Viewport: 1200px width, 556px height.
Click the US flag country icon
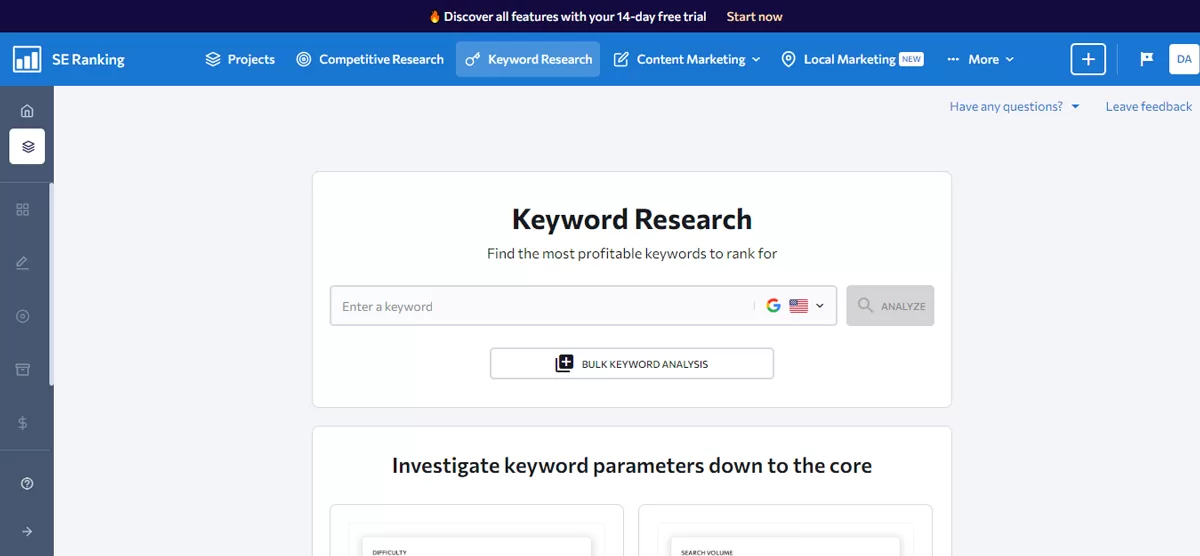(x=798, y=306)
